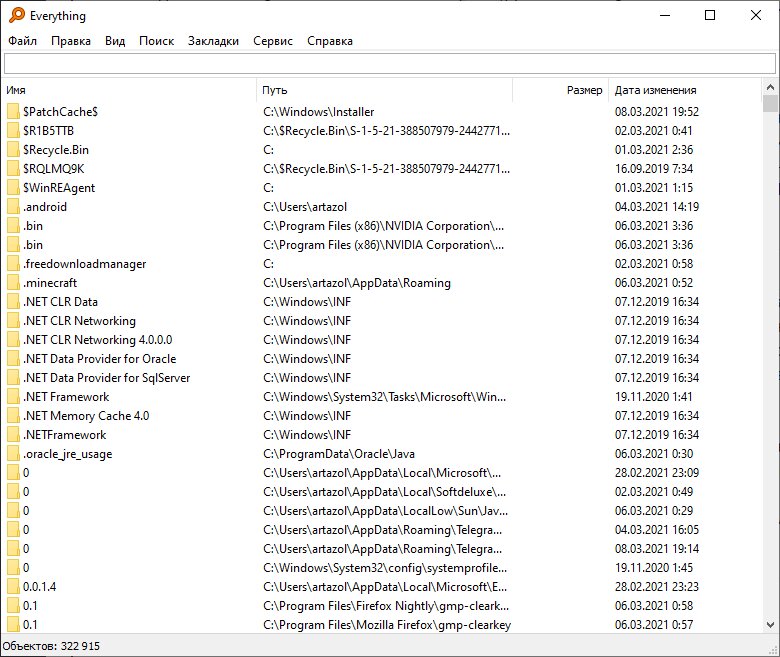
Task: Click date 19.11.2020 1:41
Action: click(x=654, y=396)
